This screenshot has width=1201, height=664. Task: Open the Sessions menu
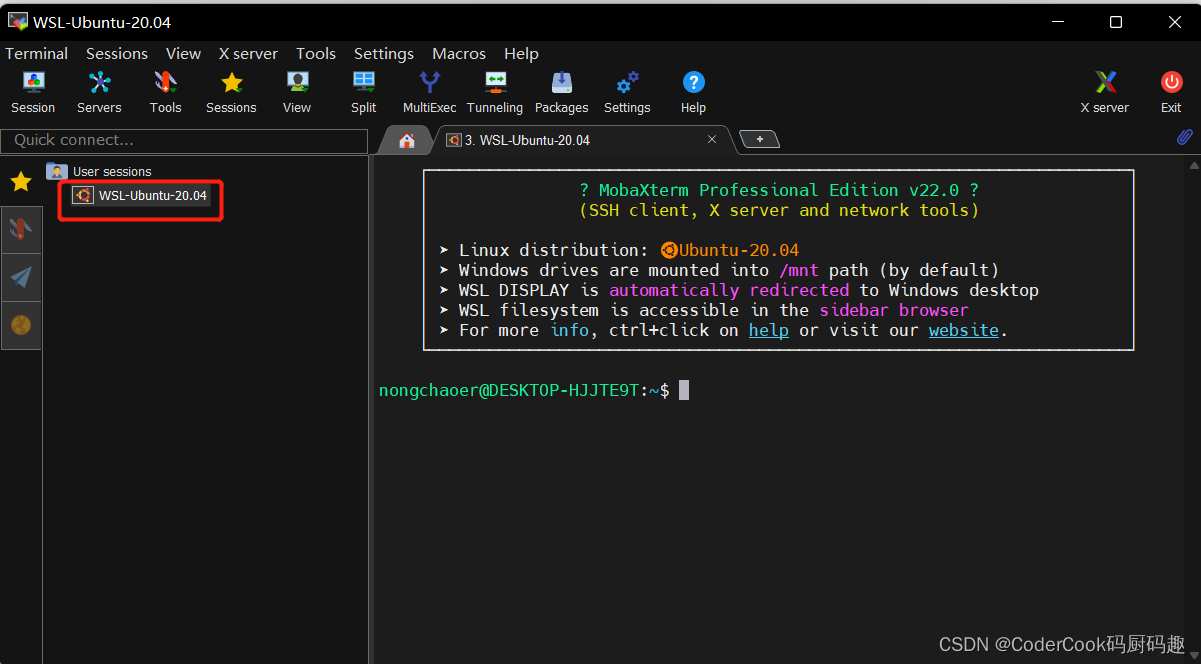[117, 54]
